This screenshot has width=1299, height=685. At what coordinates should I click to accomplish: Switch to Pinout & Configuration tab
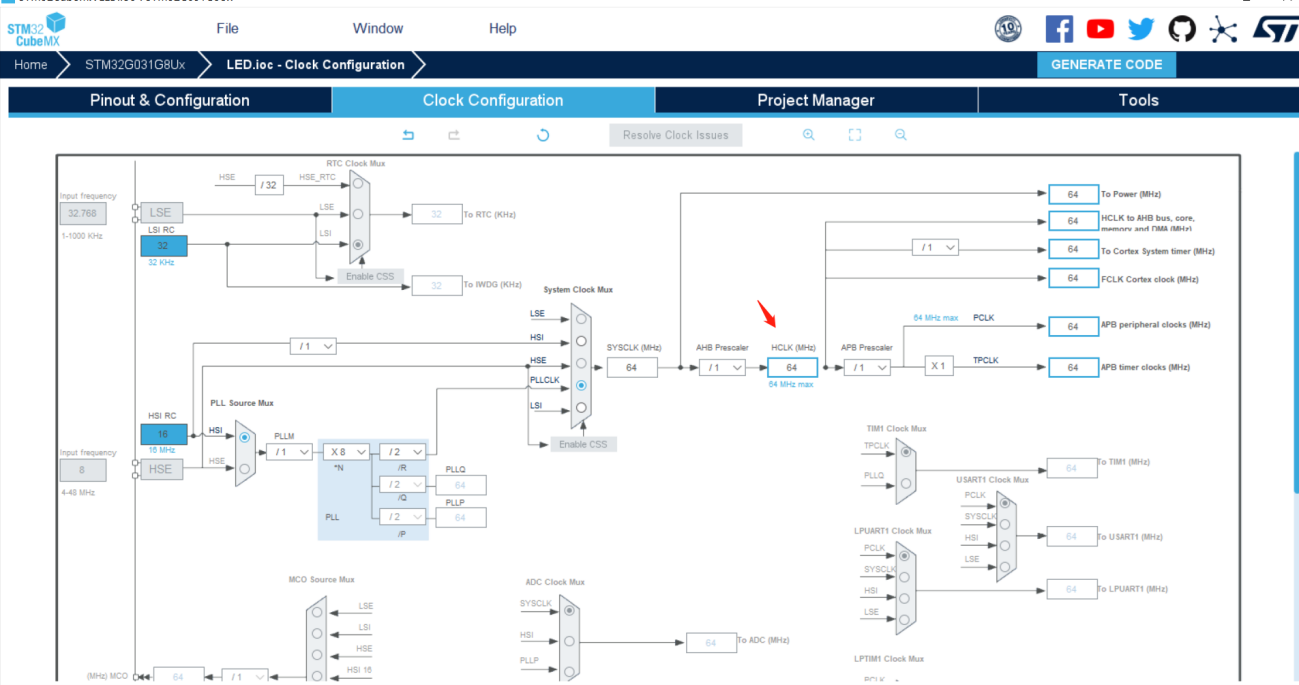(x=170, y=100)
